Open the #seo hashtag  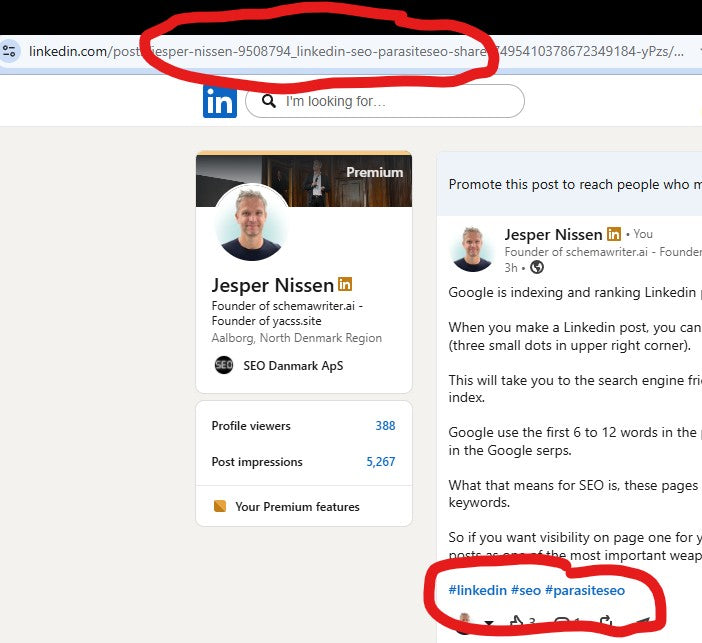tap(526, 590)
